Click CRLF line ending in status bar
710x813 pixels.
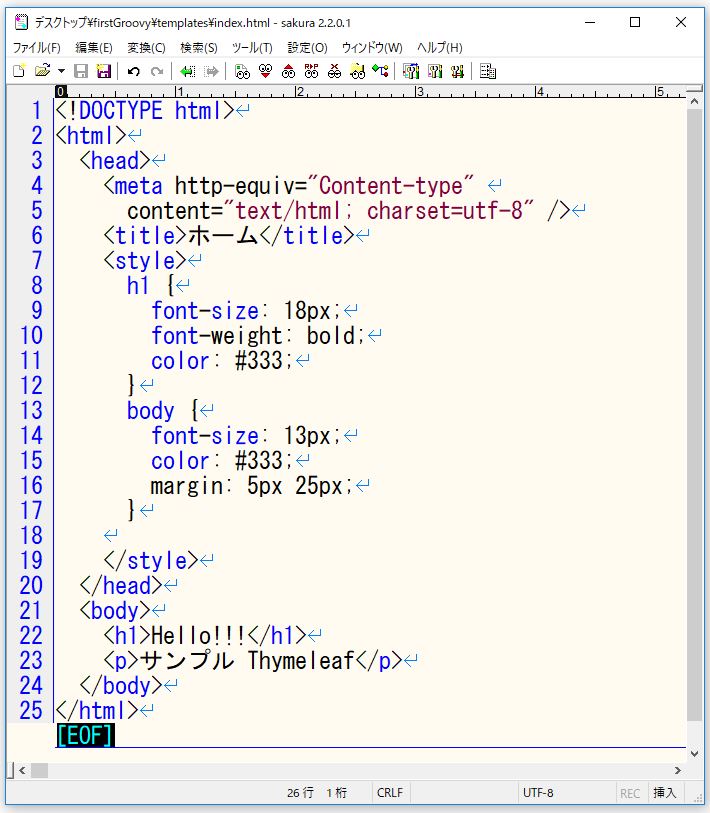[389, 793]
